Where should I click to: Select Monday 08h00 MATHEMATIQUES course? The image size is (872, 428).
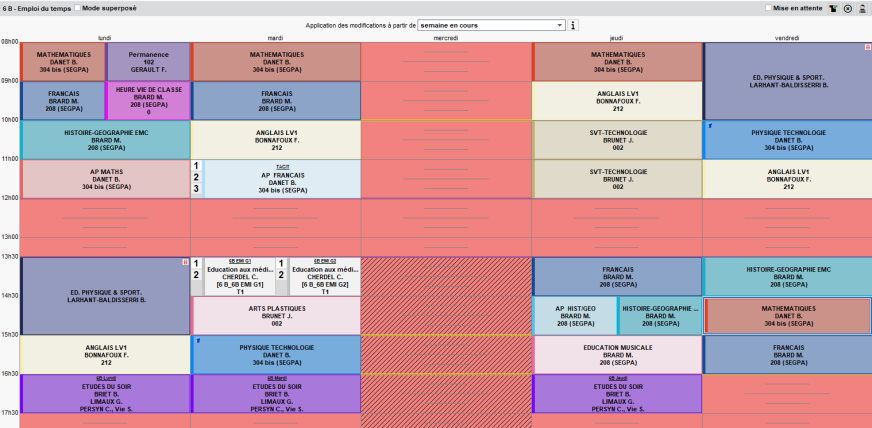pos(63,62)
